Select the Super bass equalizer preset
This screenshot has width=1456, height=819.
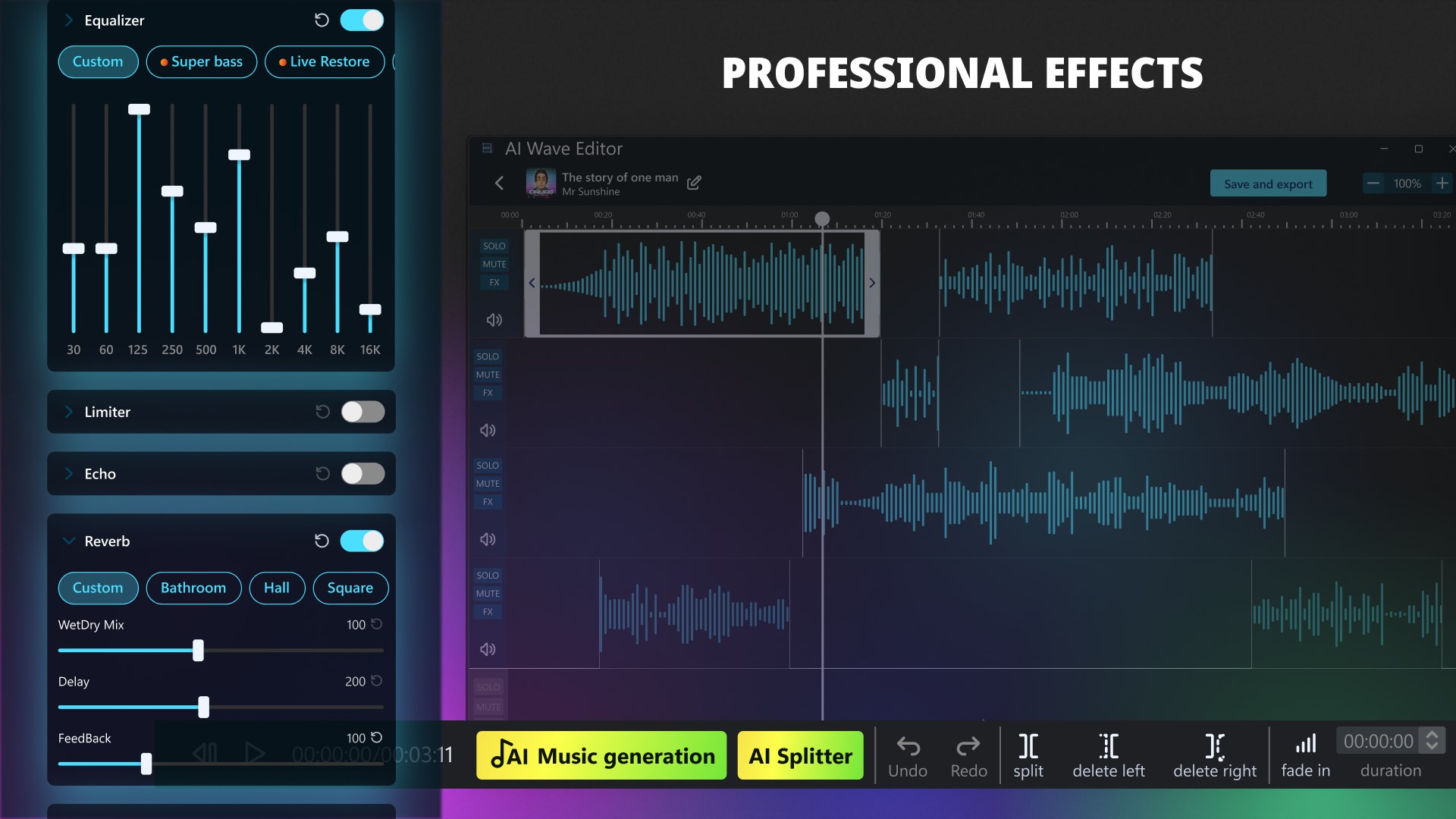tap(202, 61)
